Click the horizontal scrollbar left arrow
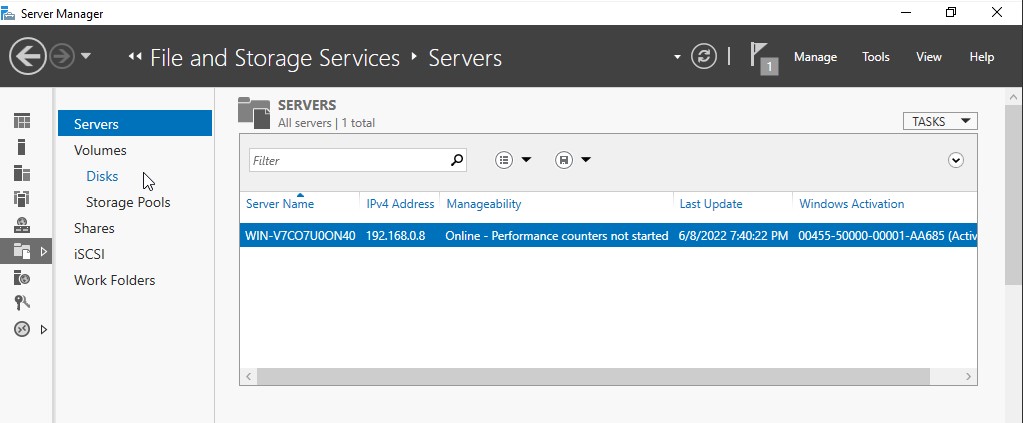The width and height of the screenshot is (1023, 423). click(248, 377)
